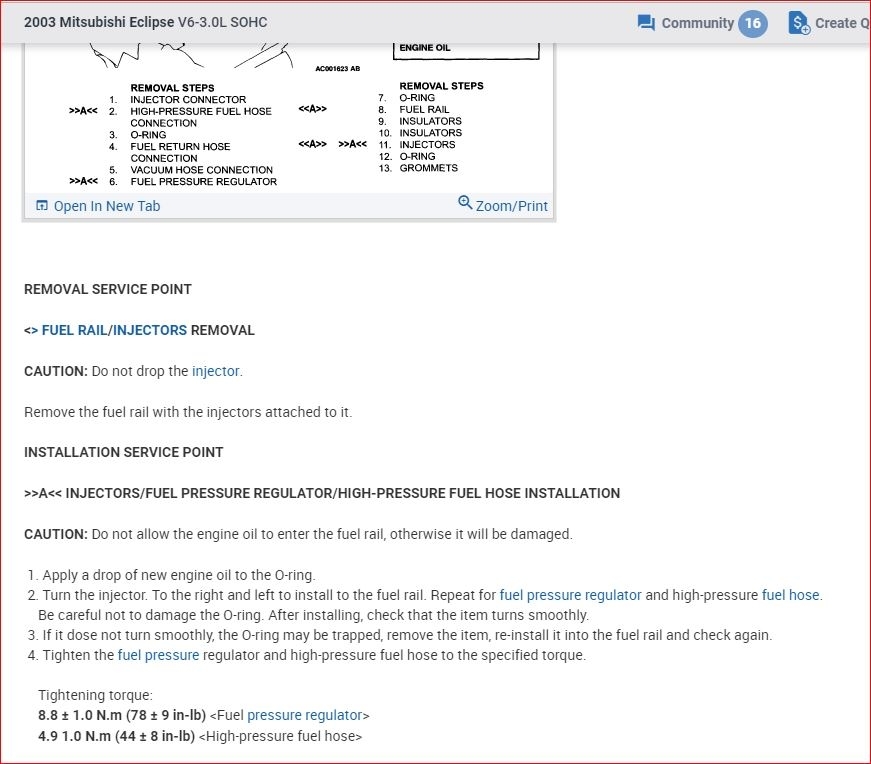Open the Community chat icon
The image size is (871, 764).
[x=646, y=23]
